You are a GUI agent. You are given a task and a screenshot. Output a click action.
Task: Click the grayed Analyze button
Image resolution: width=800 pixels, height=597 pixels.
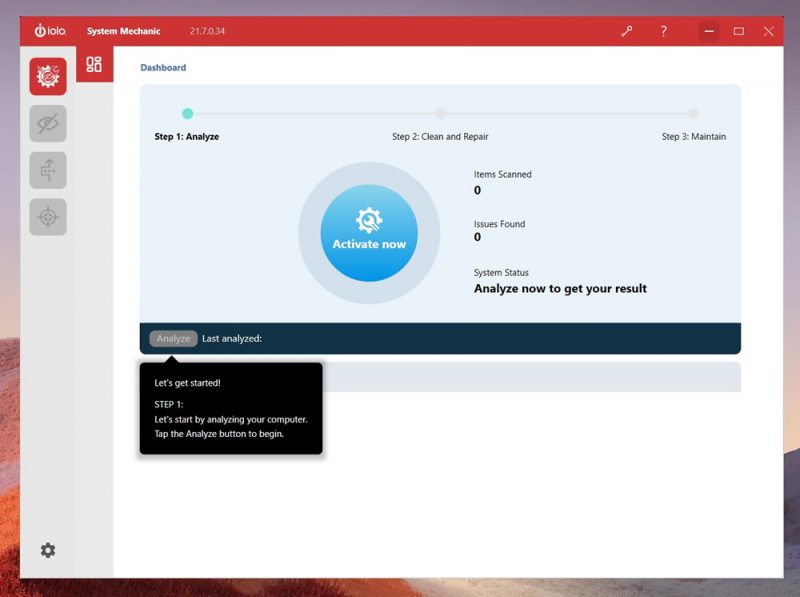pyautogui.click(x=172, y=338)
